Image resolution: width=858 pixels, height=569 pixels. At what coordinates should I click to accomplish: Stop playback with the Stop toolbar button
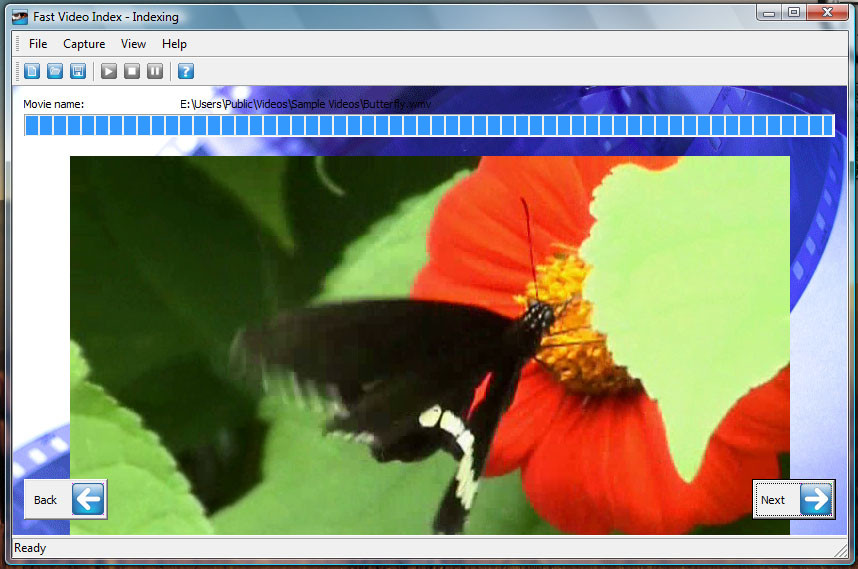coord(132,71)
